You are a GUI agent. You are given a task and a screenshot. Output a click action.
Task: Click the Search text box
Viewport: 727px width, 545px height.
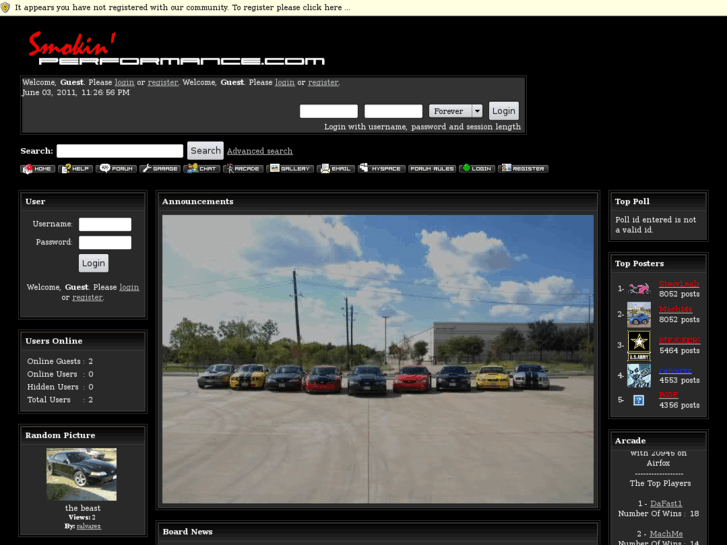tap(120, 151)
